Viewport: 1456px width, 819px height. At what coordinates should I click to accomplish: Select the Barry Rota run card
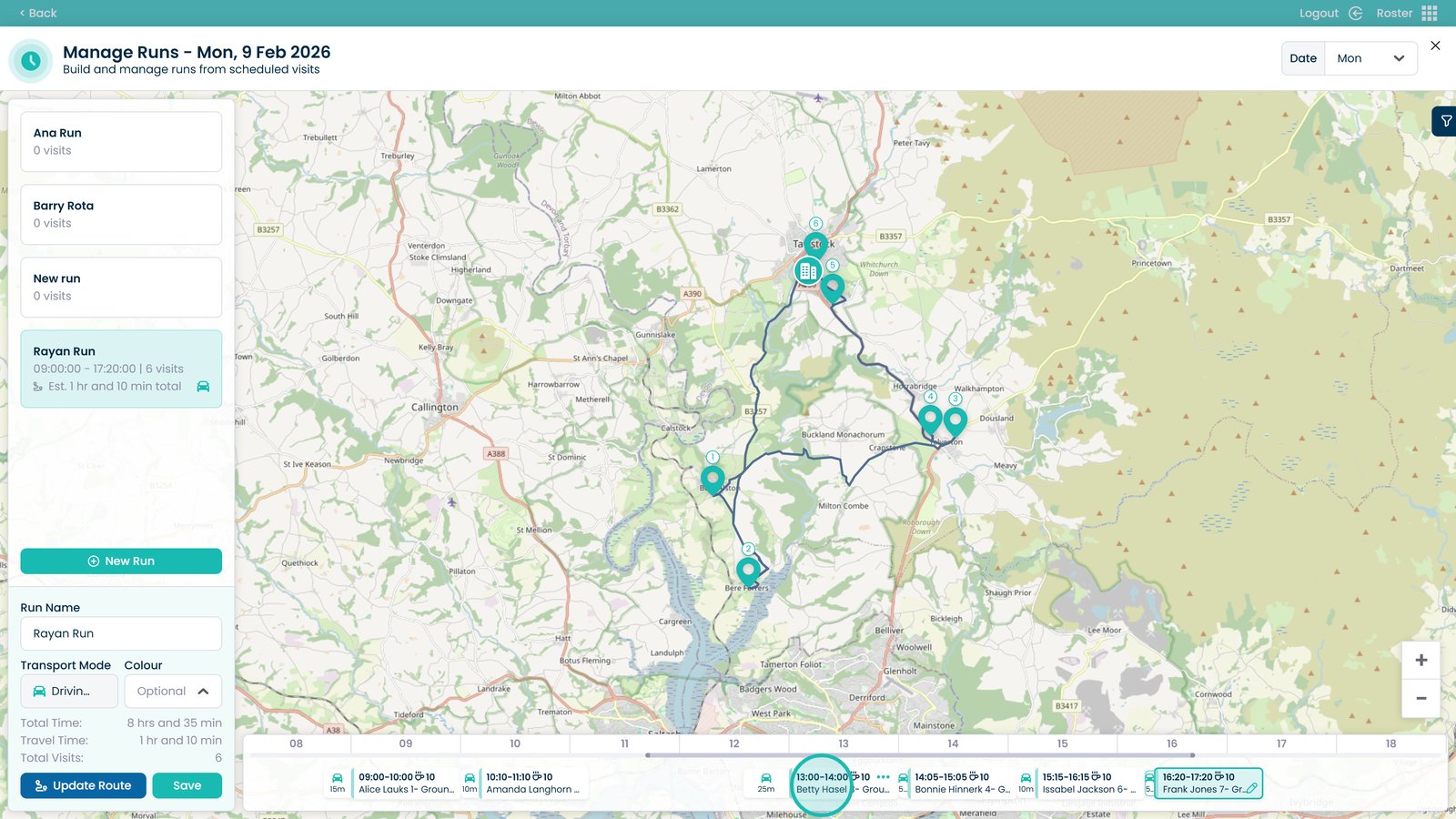click(121, 215)
